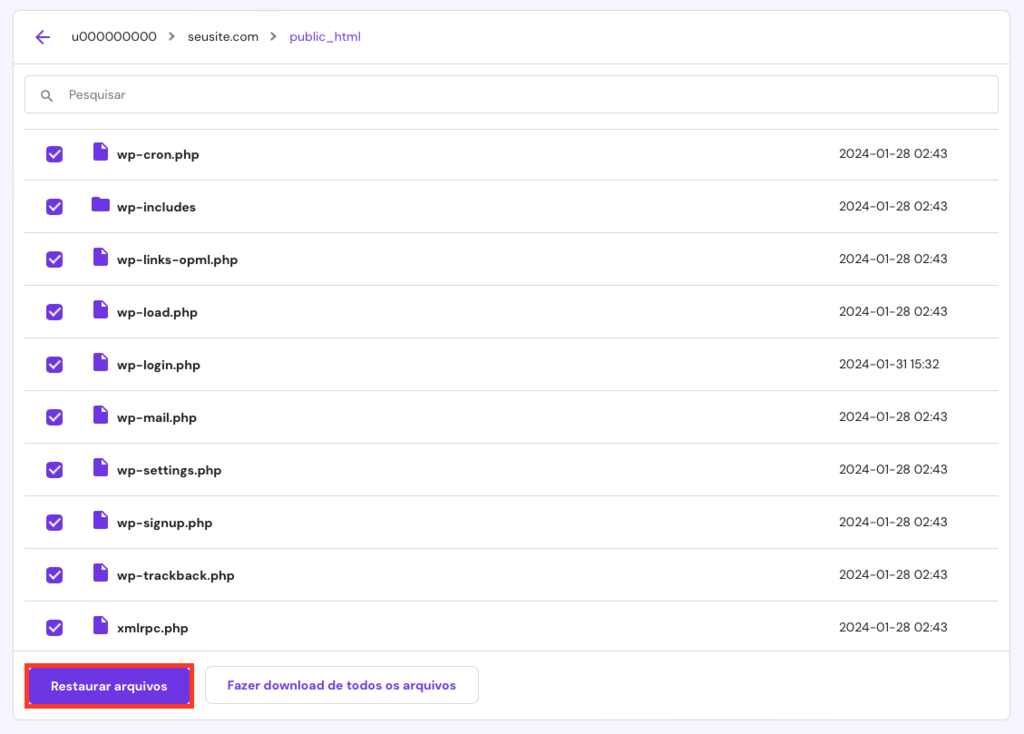Click the wp-includes folder icon

[x=100, y=206]
